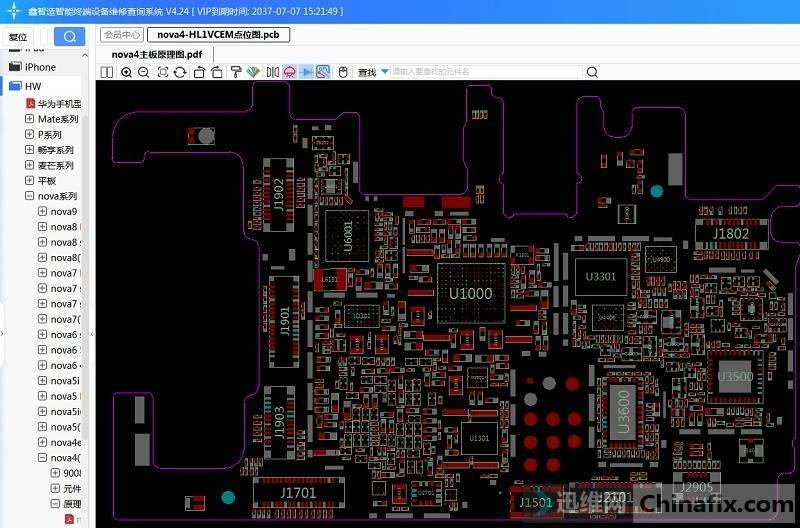
Task: Click the search magnifier beside component field
Action: coord(592,72)
